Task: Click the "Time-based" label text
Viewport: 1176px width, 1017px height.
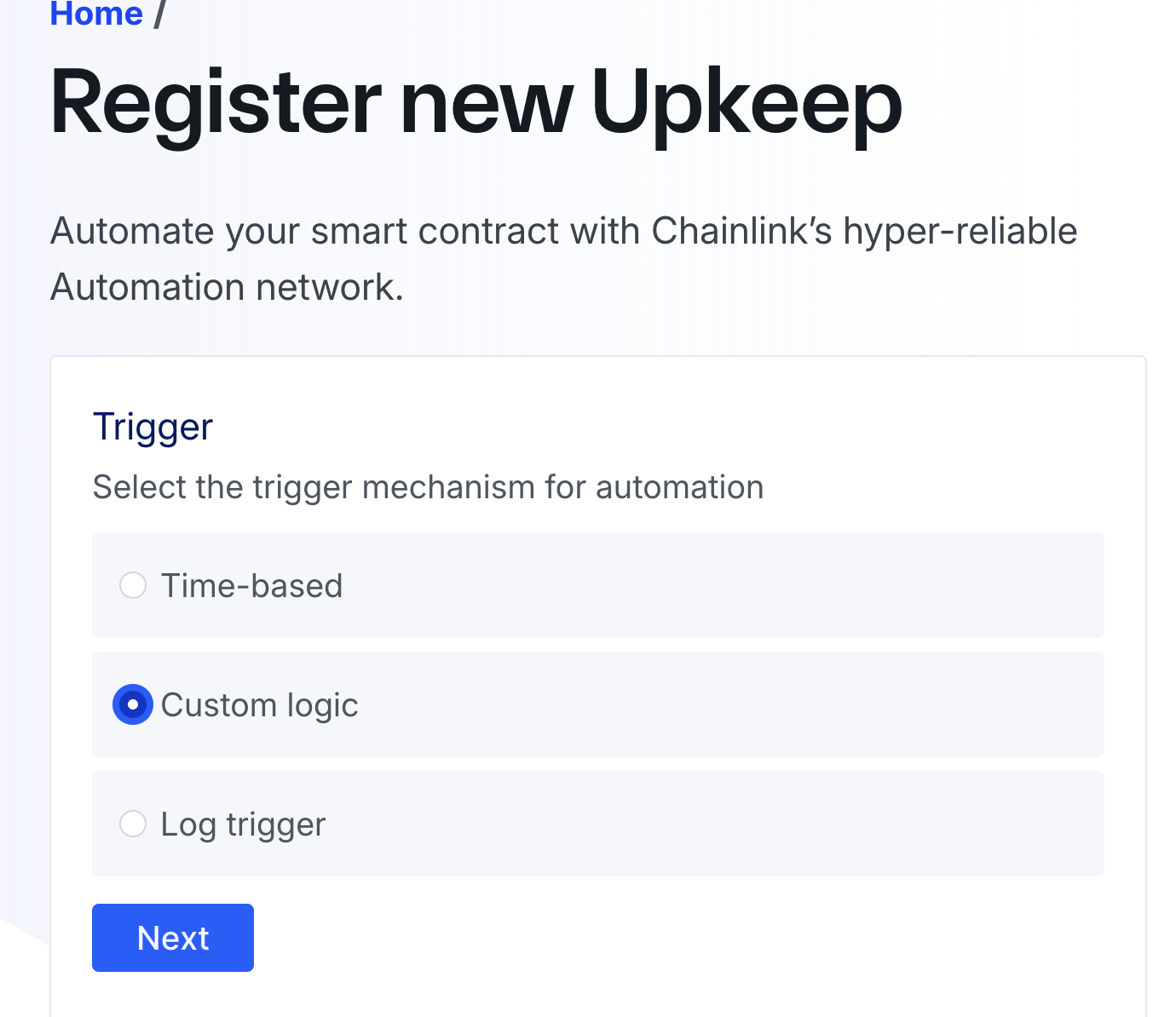Action: pyautogui.click(x=251, y=586)
